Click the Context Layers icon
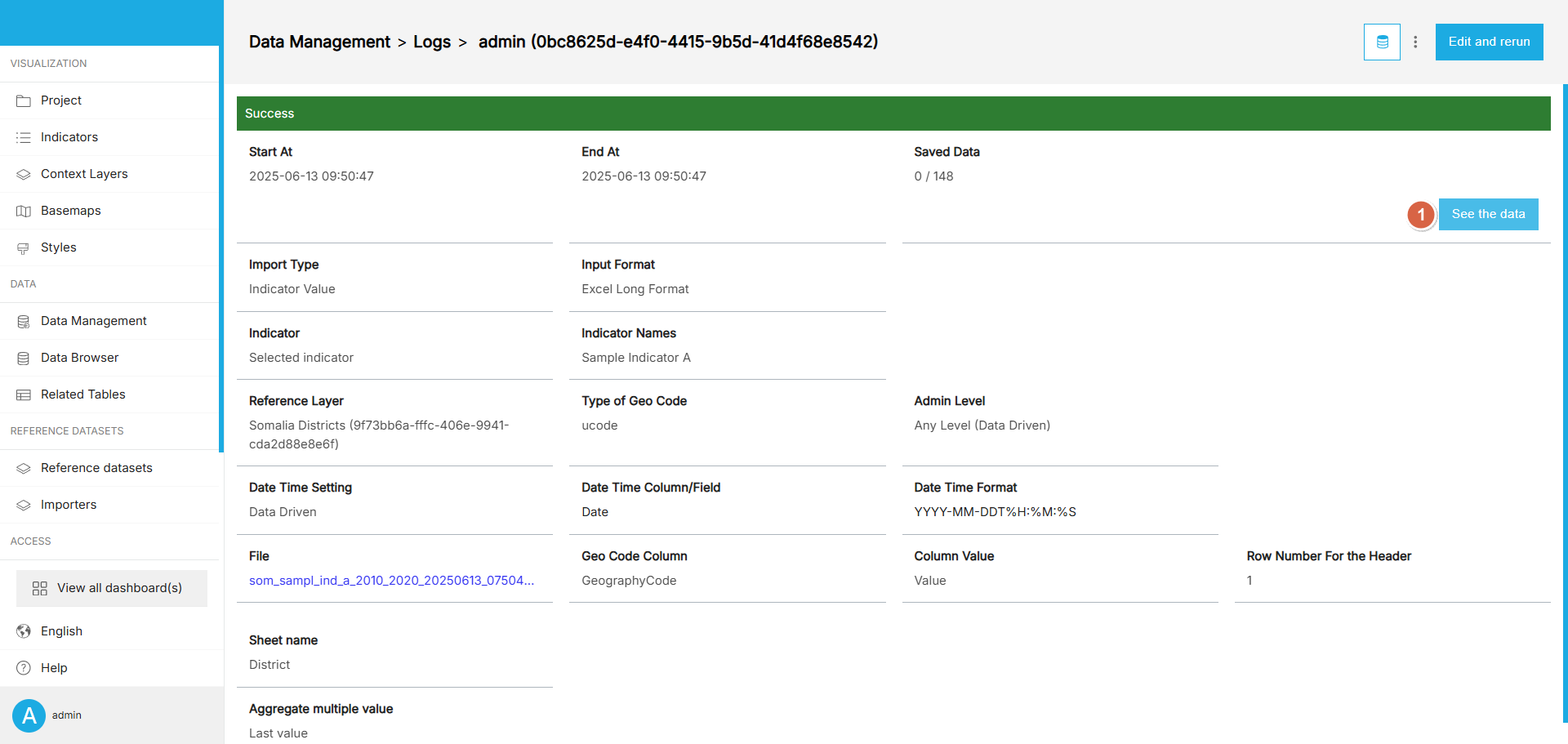The width and height of the screenshot is (1568, 744). pyautogui.click(x=24, y=174)
